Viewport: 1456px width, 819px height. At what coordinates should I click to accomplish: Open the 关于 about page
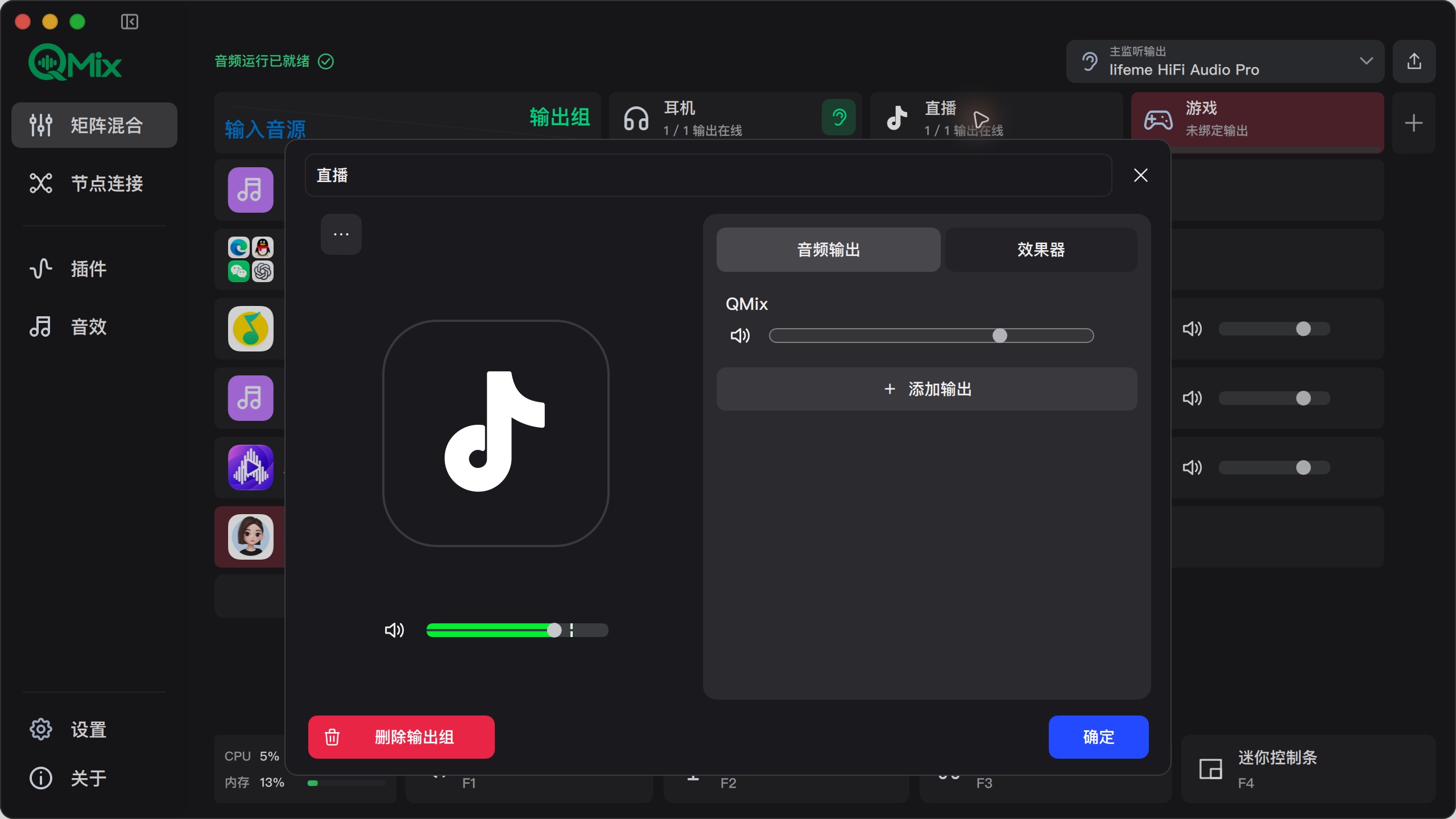pyautogui.click(x=94, y=777)
